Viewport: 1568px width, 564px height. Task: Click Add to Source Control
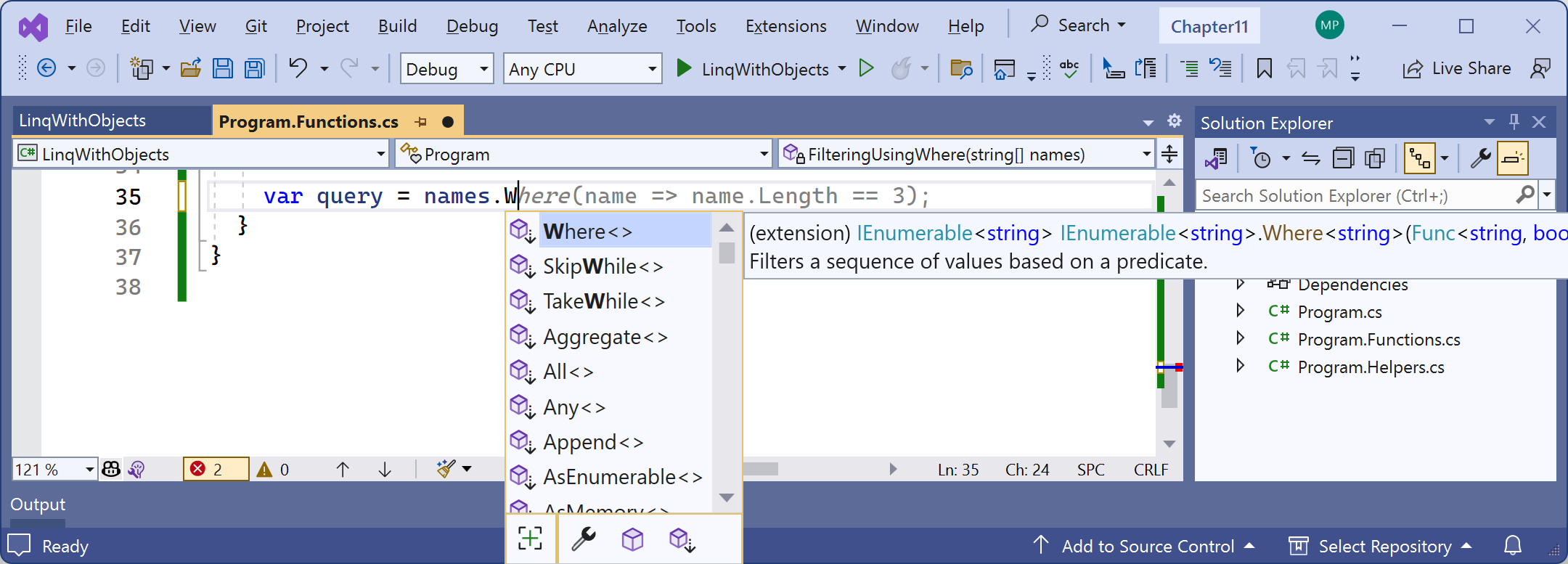(x=1143, y=546)
